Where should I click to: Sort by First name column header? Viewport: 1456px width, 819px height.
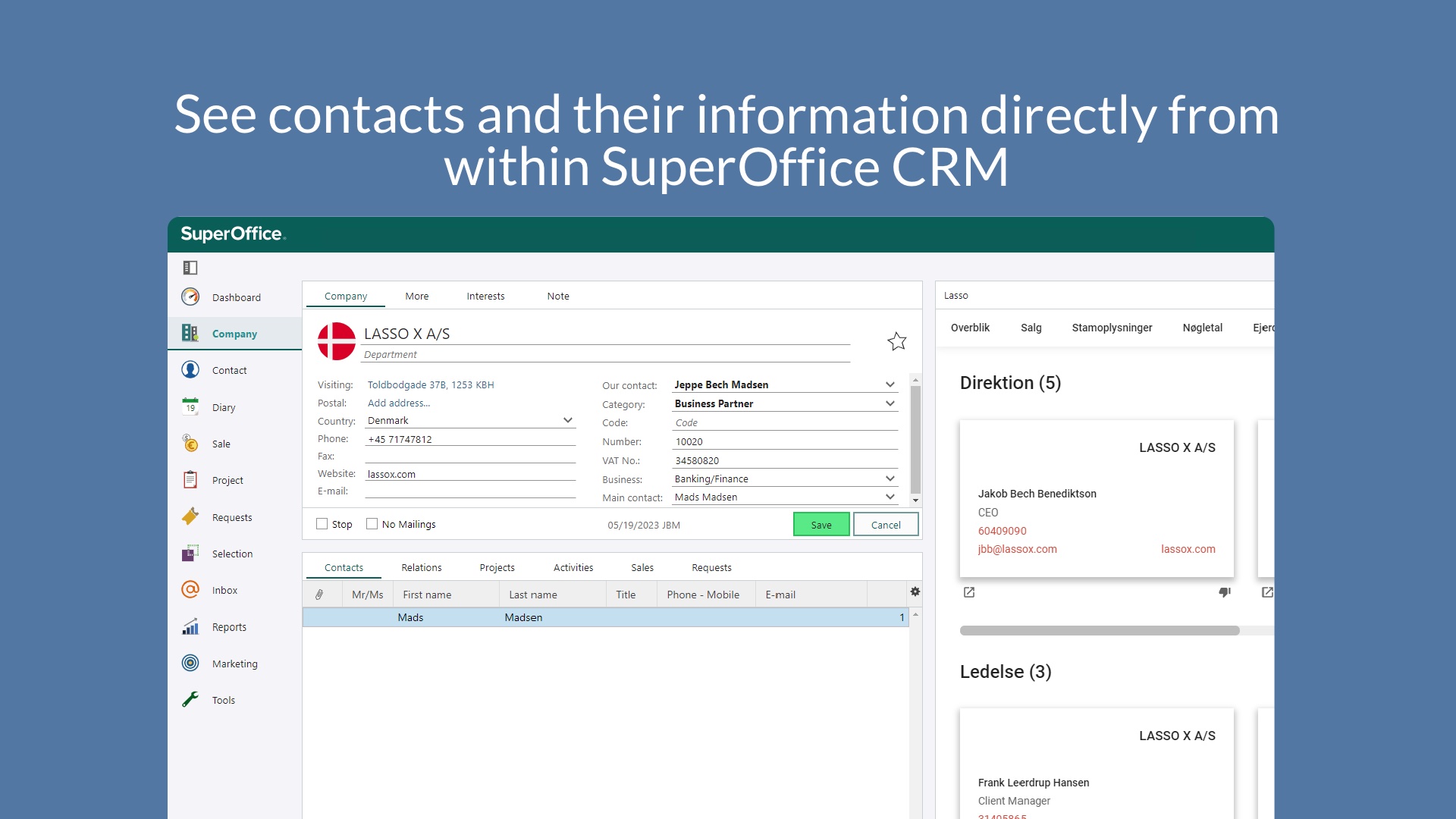coord(446,595)
